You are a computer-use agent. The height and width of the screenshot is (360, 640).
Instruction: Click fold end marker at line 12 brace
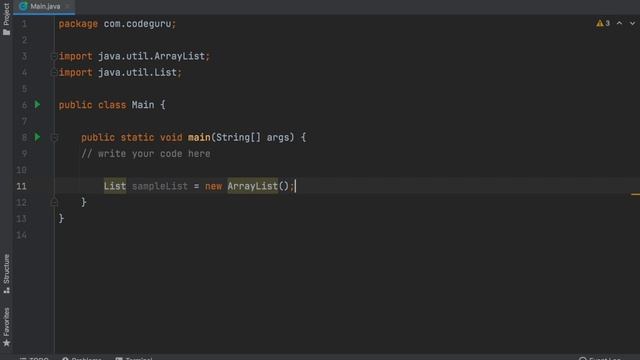pyautogui.click(x=54, y=202)
